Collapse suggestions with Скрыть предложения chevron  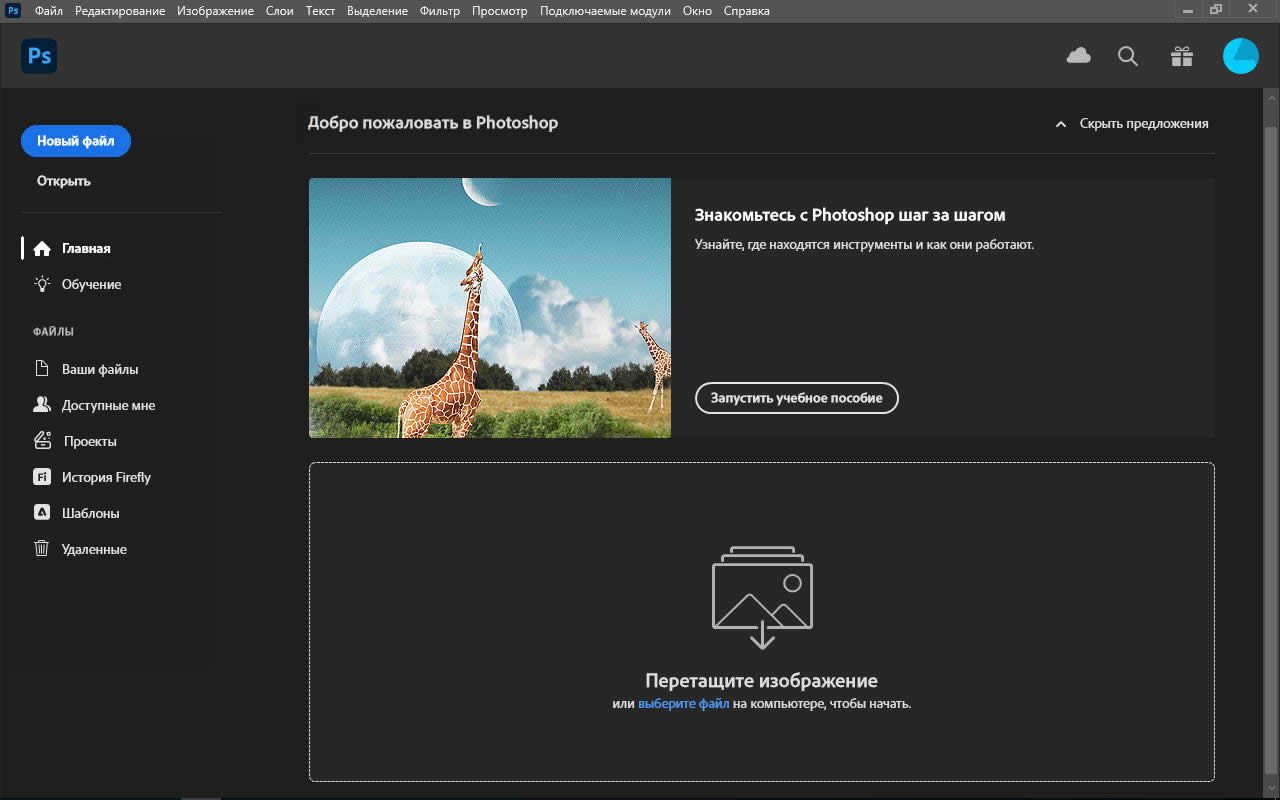[1061, 124]
